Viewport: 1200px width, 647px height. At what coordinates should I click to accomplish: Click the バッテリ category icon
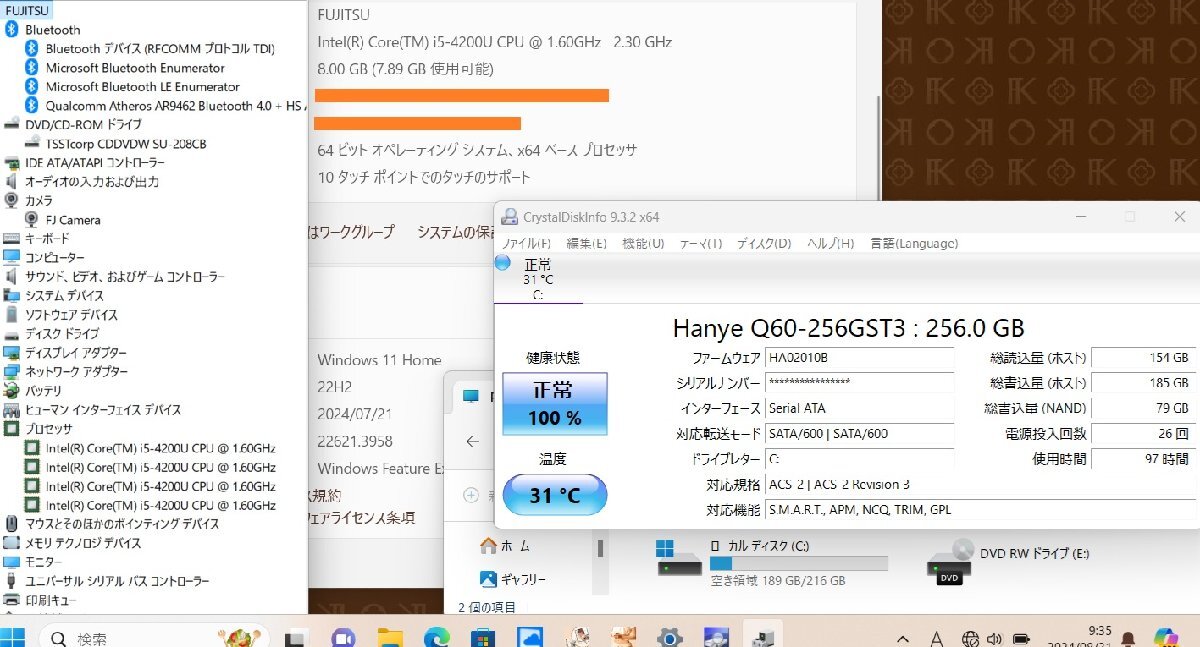(x=12, y=391)
